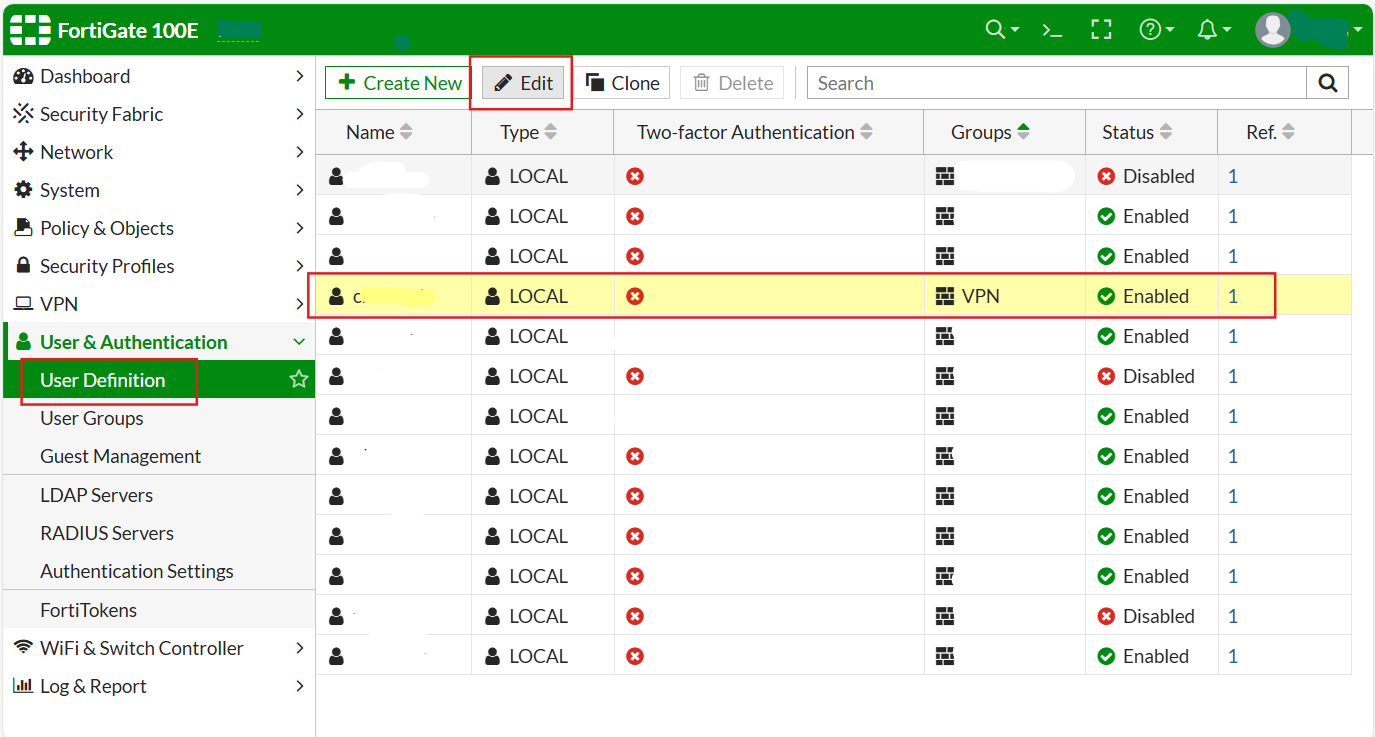Click the Log & Report chart icon
The image size is (1375, 737).
pos(23,686)
